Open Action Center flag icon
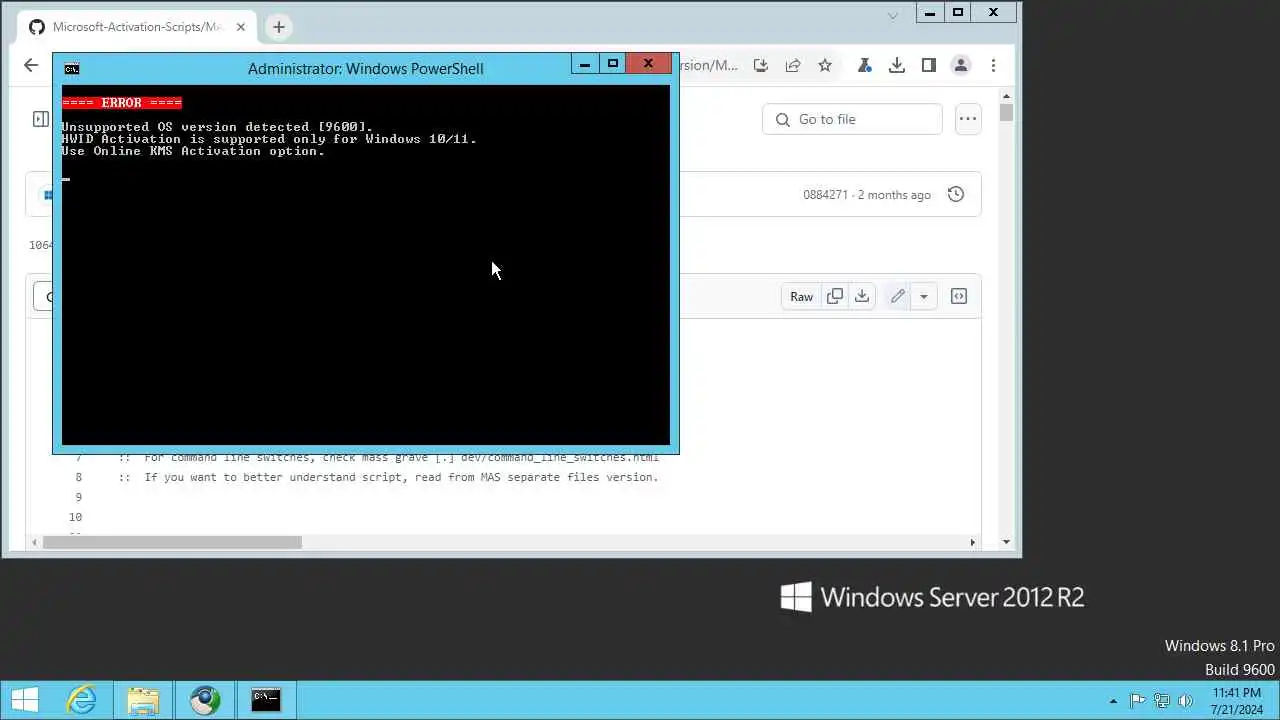This screenshot has width=1280, height=720. [x=1138, y=701]
